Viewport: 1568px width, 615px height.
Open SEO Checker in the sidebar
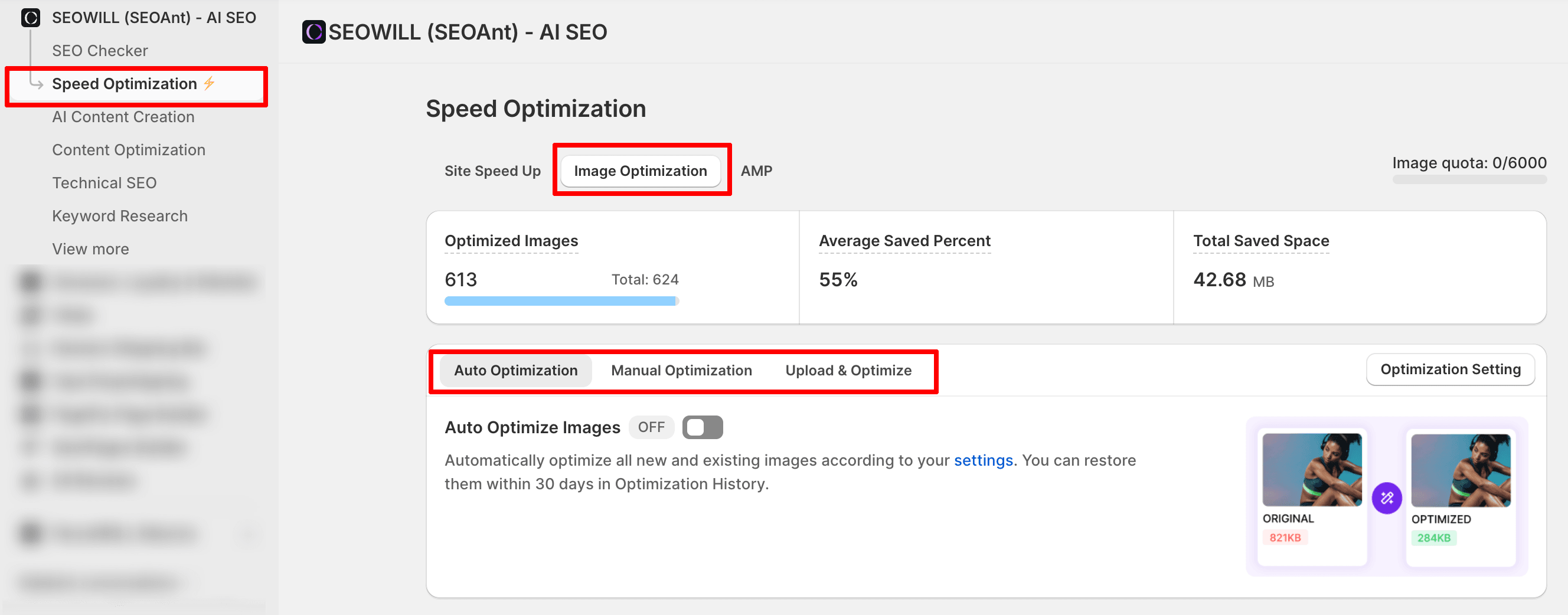point(100,51)
